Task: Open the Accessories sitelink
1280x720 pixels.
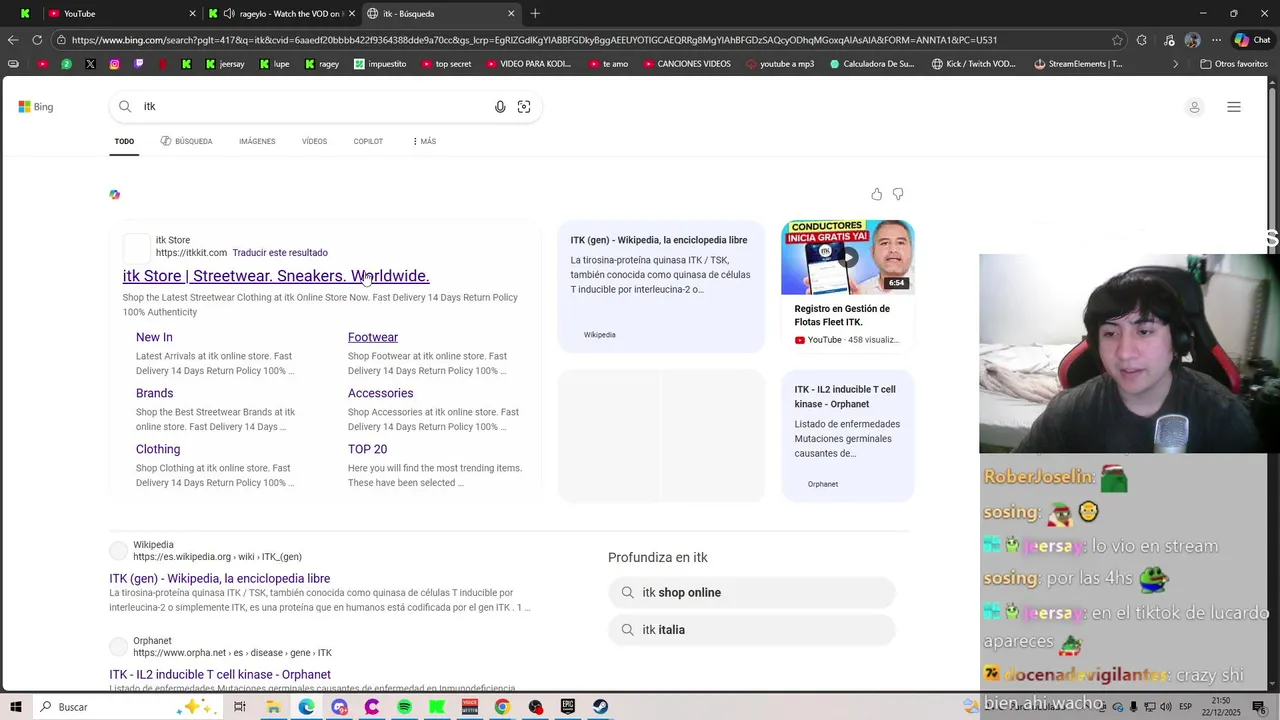Action: pos(380,393)
